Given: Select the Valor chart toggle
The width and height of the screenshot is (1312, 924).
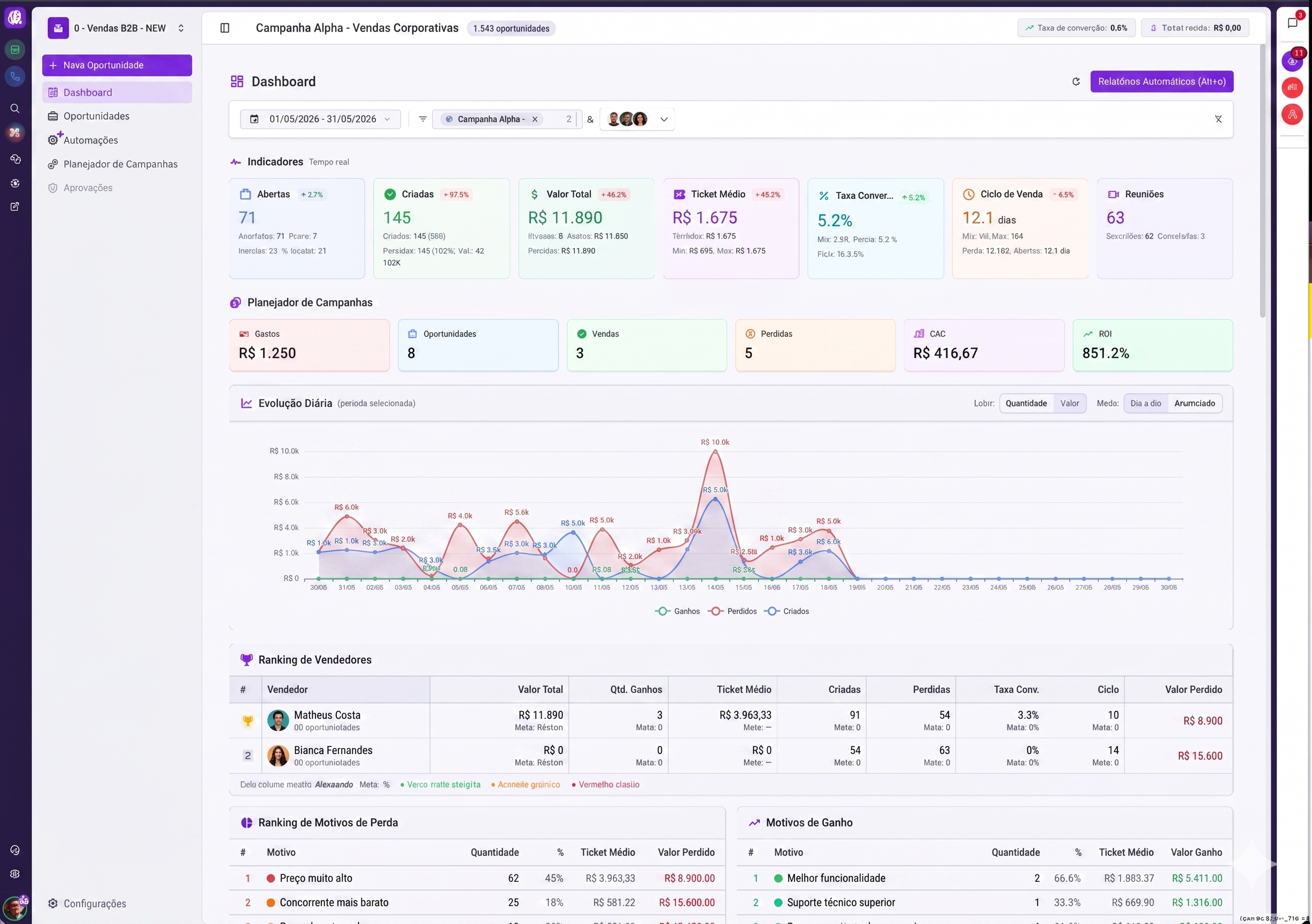Looking at the screenshot, I should tap(1070, 403).
